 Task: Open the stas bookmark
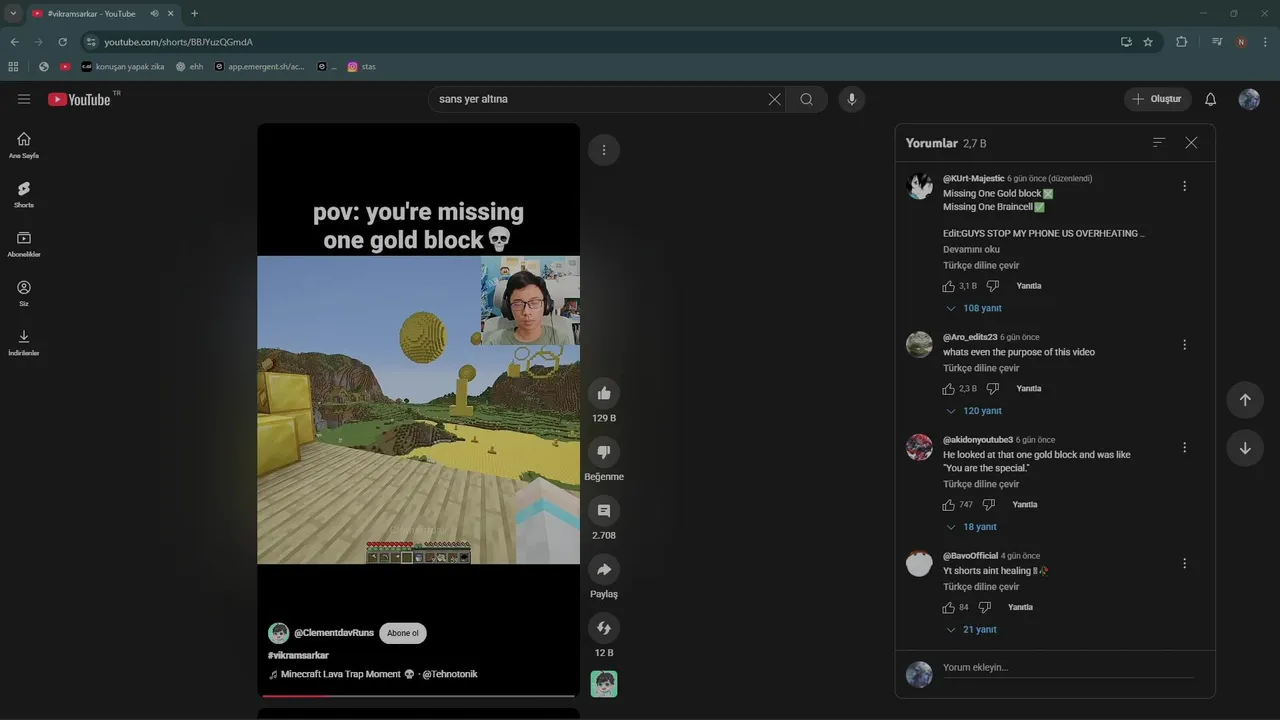pos(362,67)
